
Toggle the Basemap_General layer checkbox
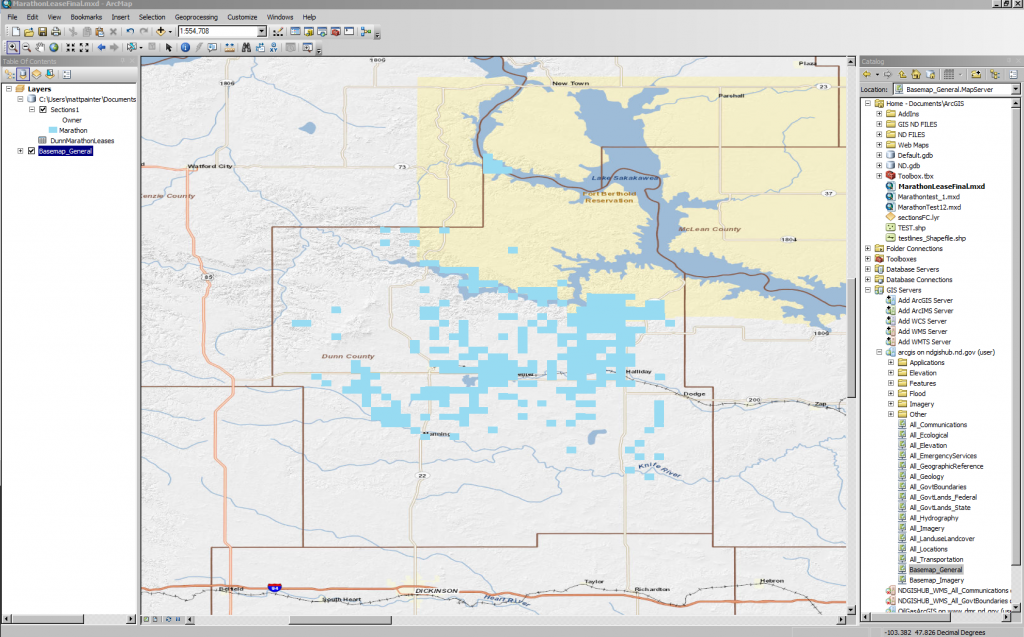pos(31,151)
